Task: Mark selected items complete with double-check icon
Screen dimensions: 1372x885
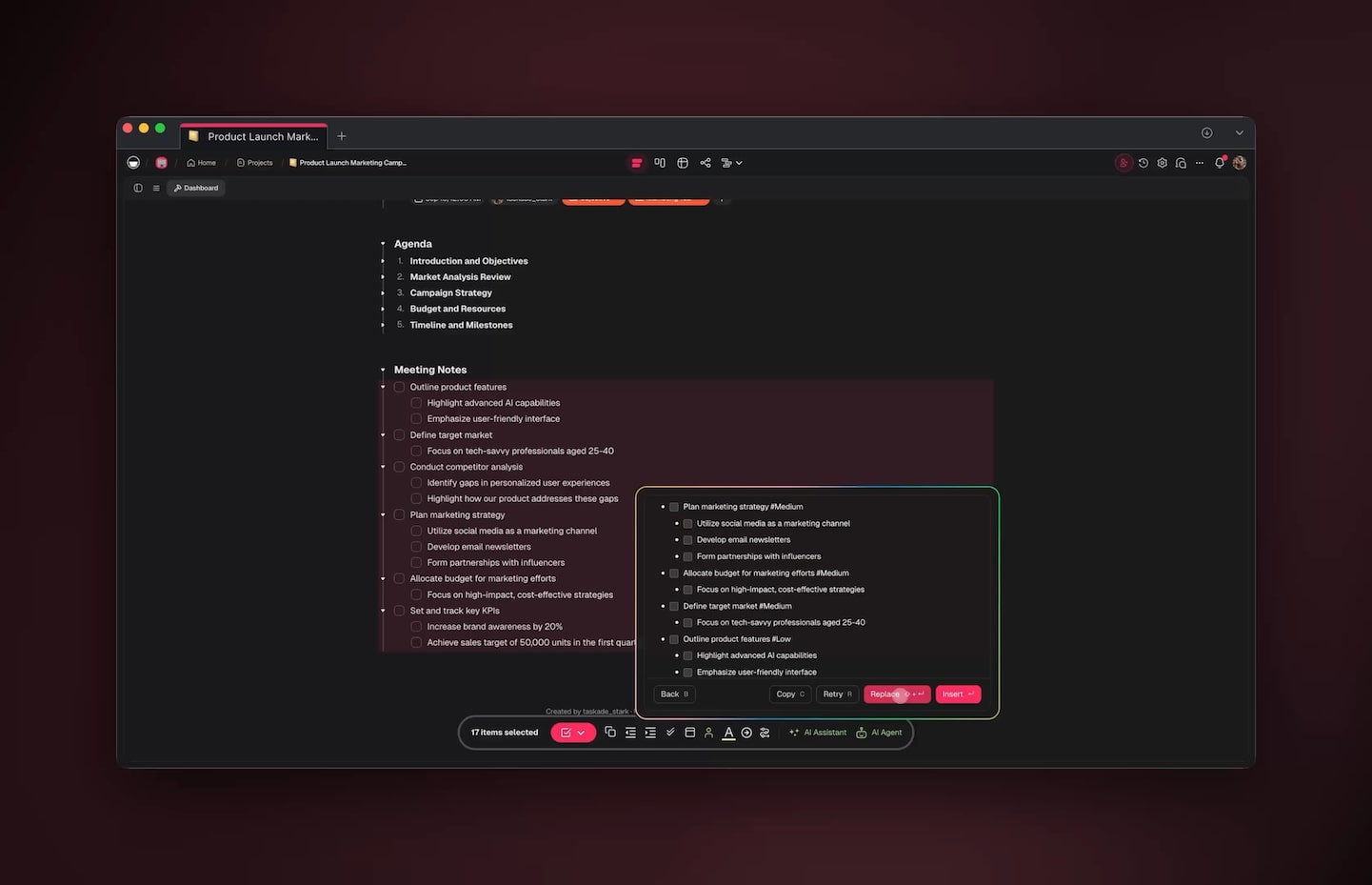Action: (670, 733)
